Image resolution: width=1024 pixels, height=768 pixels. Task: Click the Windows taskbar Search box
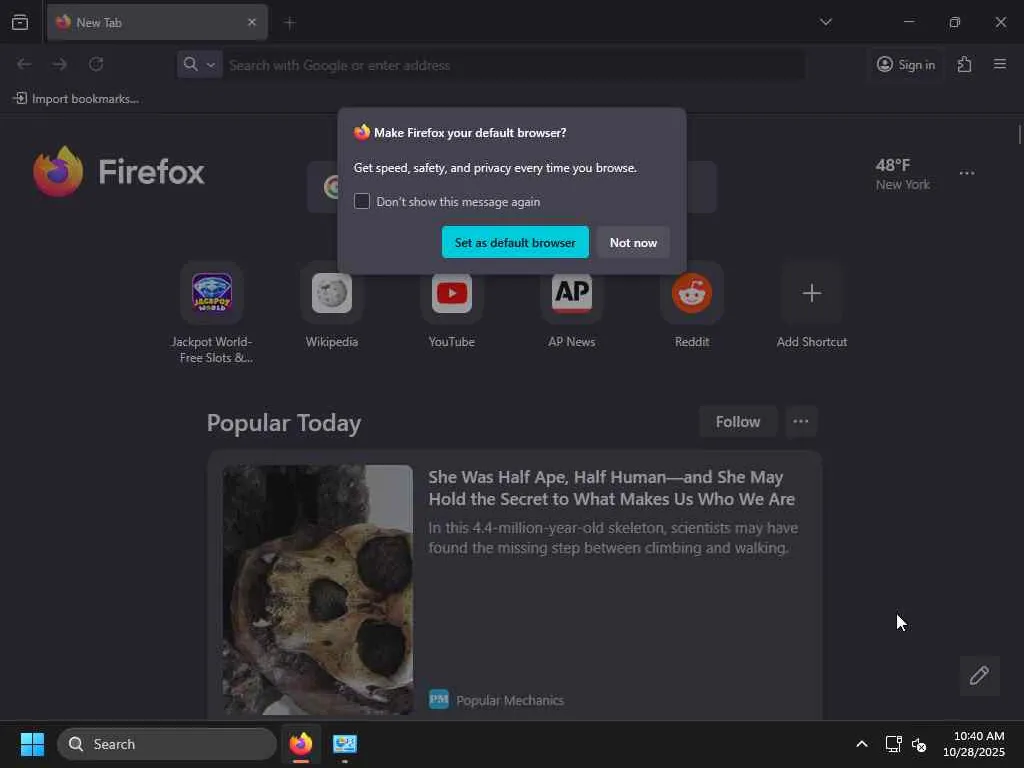tap(167, 744)
